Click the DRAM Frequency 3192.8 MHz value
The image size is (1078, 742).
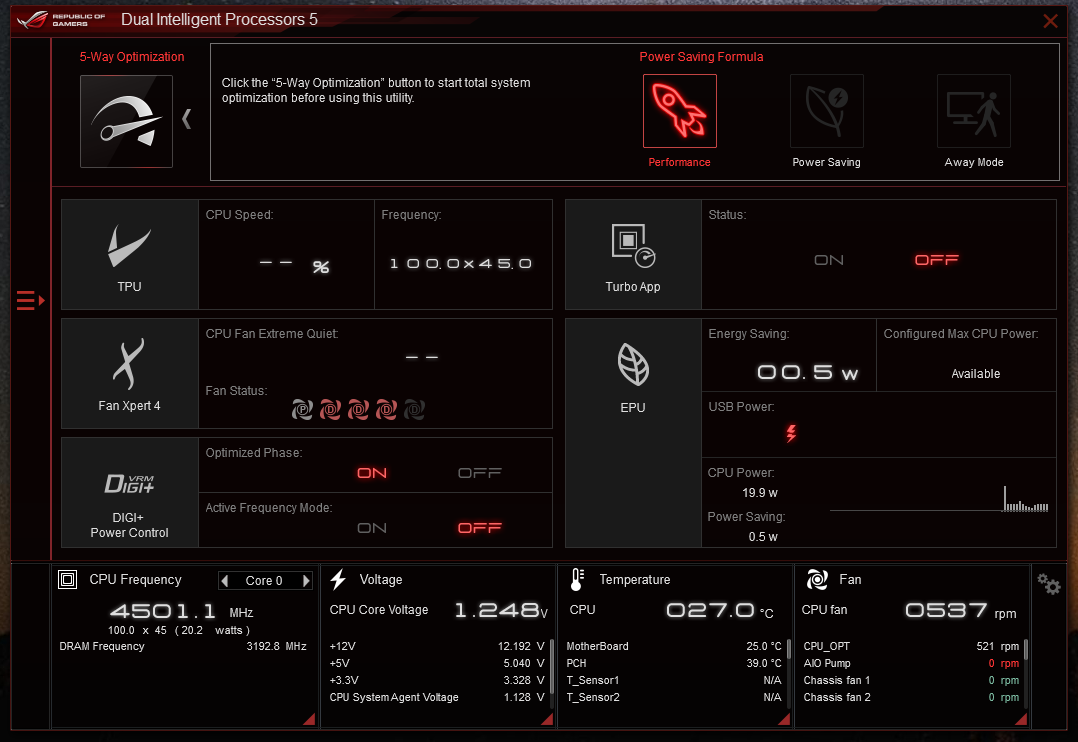(x=276, y=646)
